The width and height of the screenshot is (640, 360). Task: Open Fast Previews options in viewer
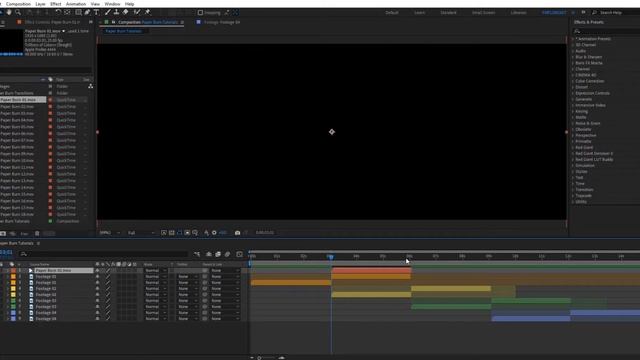pos(164,233)
